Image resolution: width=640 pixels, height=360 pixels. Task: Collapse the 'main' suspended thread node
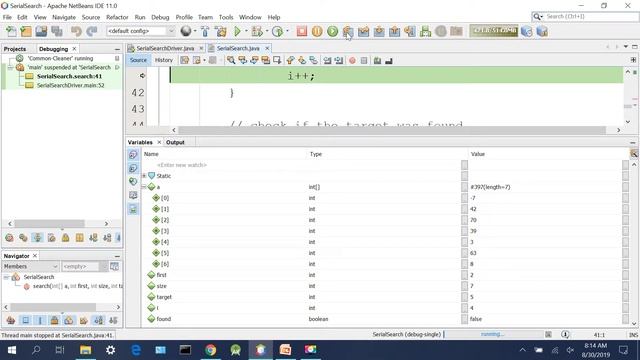tap(10, 68)
